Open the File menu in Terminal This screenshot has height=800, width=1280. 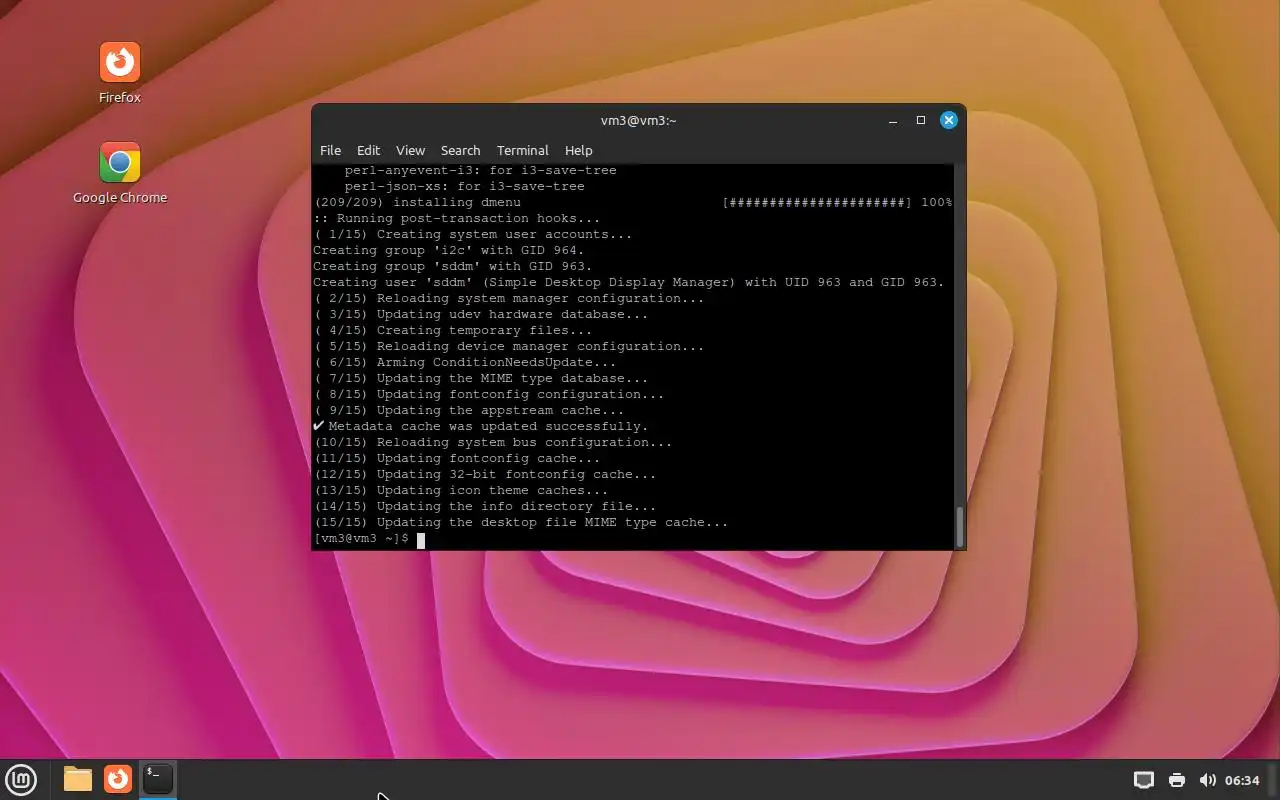click(330, 150)
